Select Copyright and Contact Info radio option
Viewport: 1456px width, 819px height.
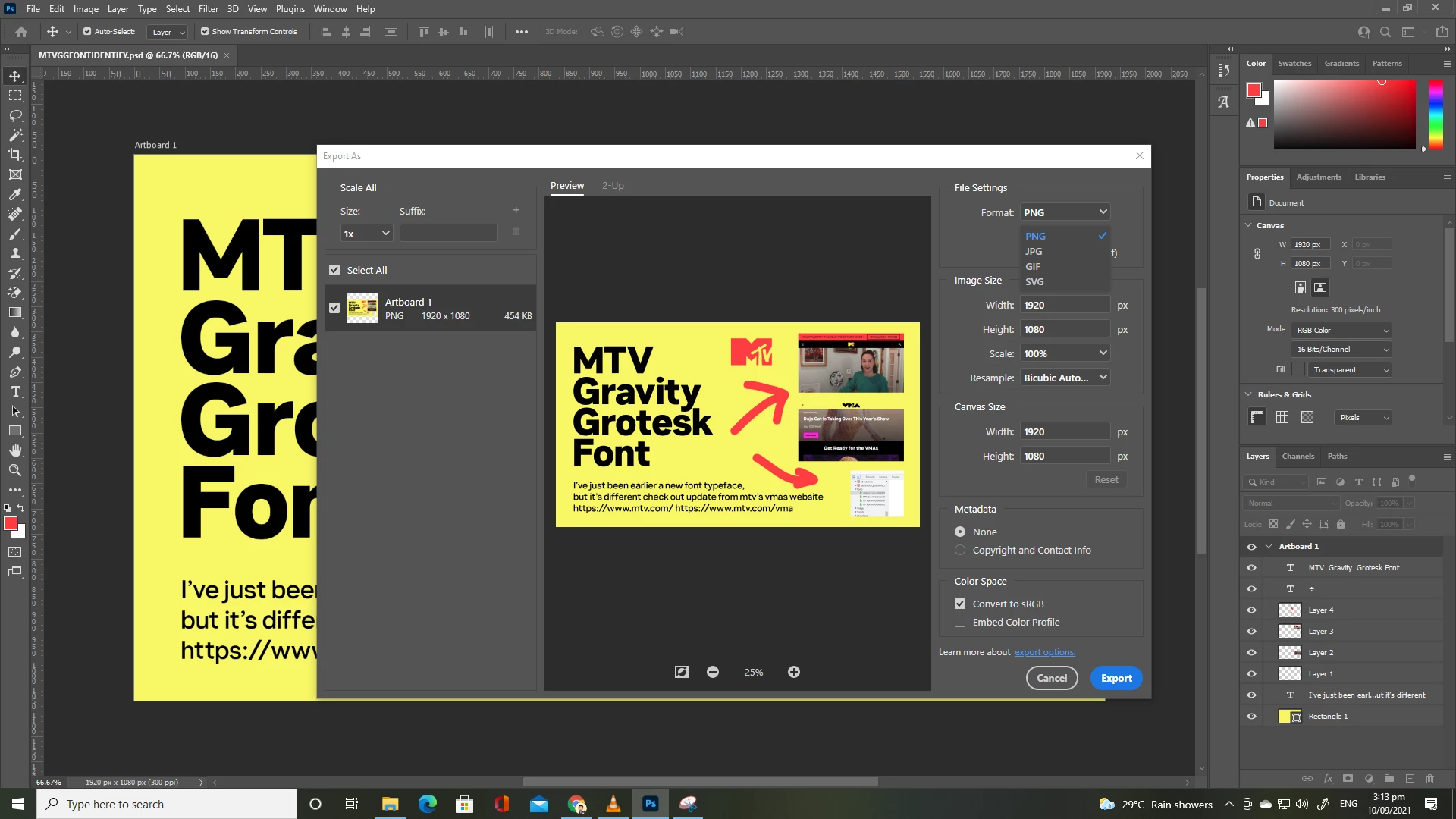pyautogui.click(x=960, y=551)
